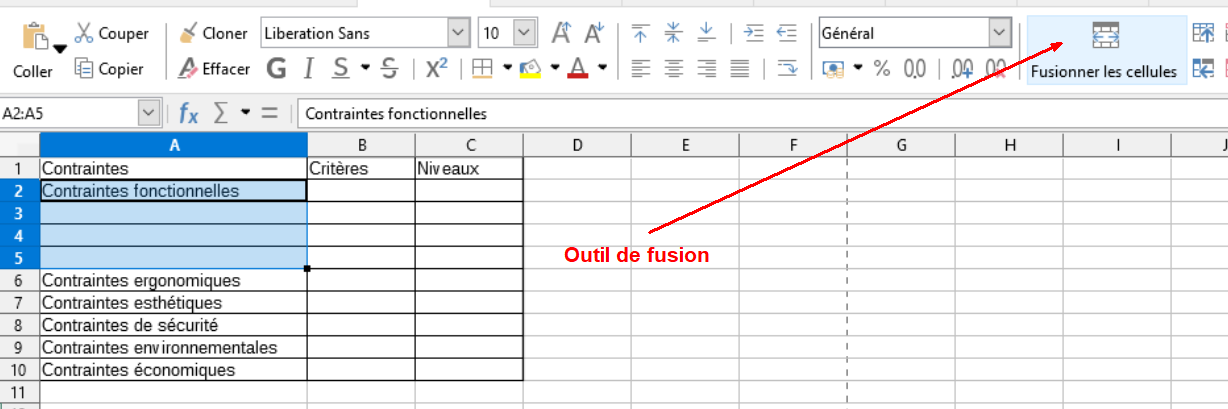
Task: Toggle bold (G) formatting
Action: pyautogui.click(x=276, y=69)
